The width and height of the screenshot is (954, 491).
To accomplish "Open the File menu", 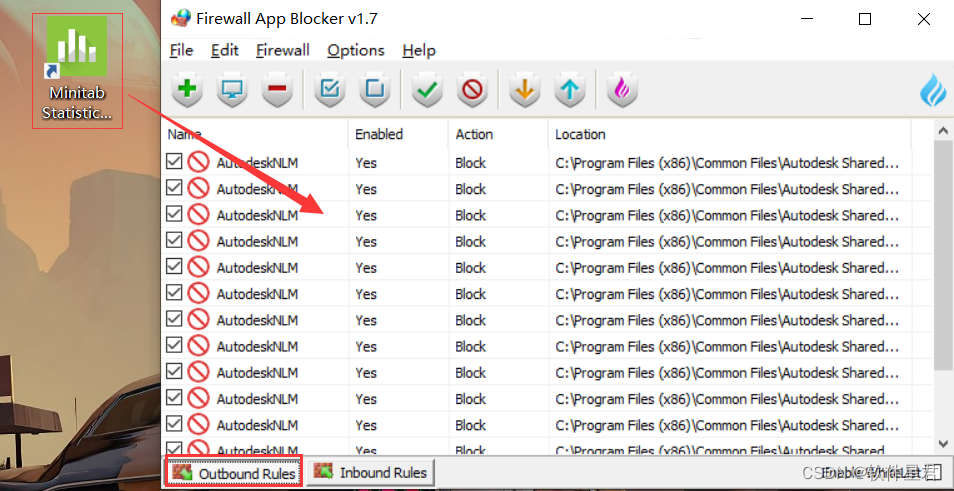I will click(181, 50).
